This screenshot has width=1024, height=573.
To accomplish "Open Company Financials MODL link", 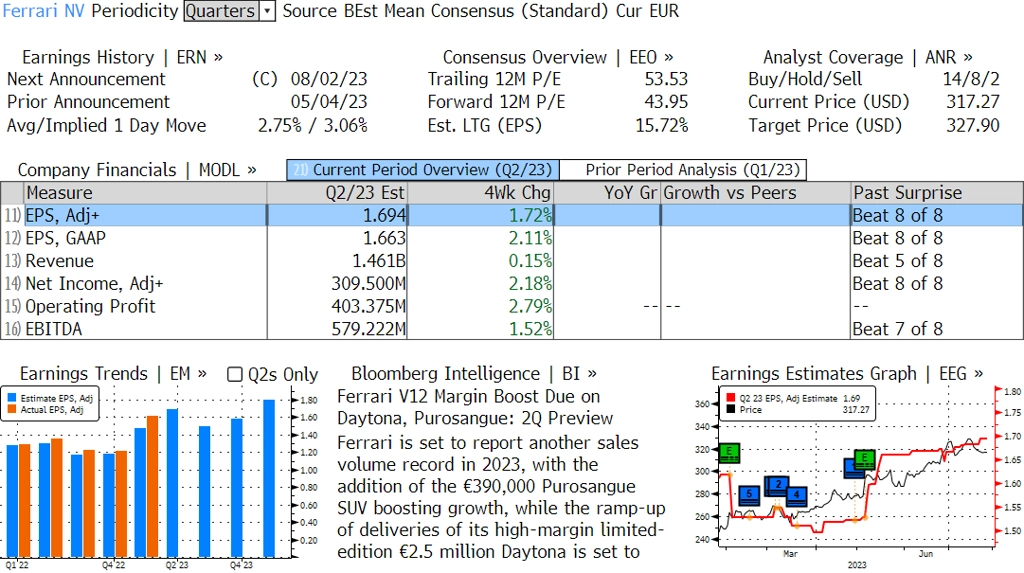I will coord(137,170).
